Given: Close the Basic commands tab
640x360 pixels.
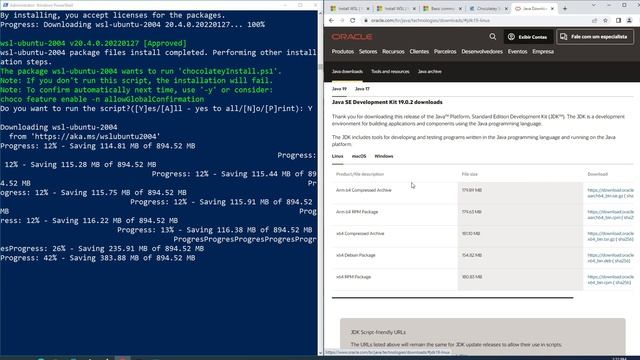Looking at the screenshot, I should pos(460,8).
